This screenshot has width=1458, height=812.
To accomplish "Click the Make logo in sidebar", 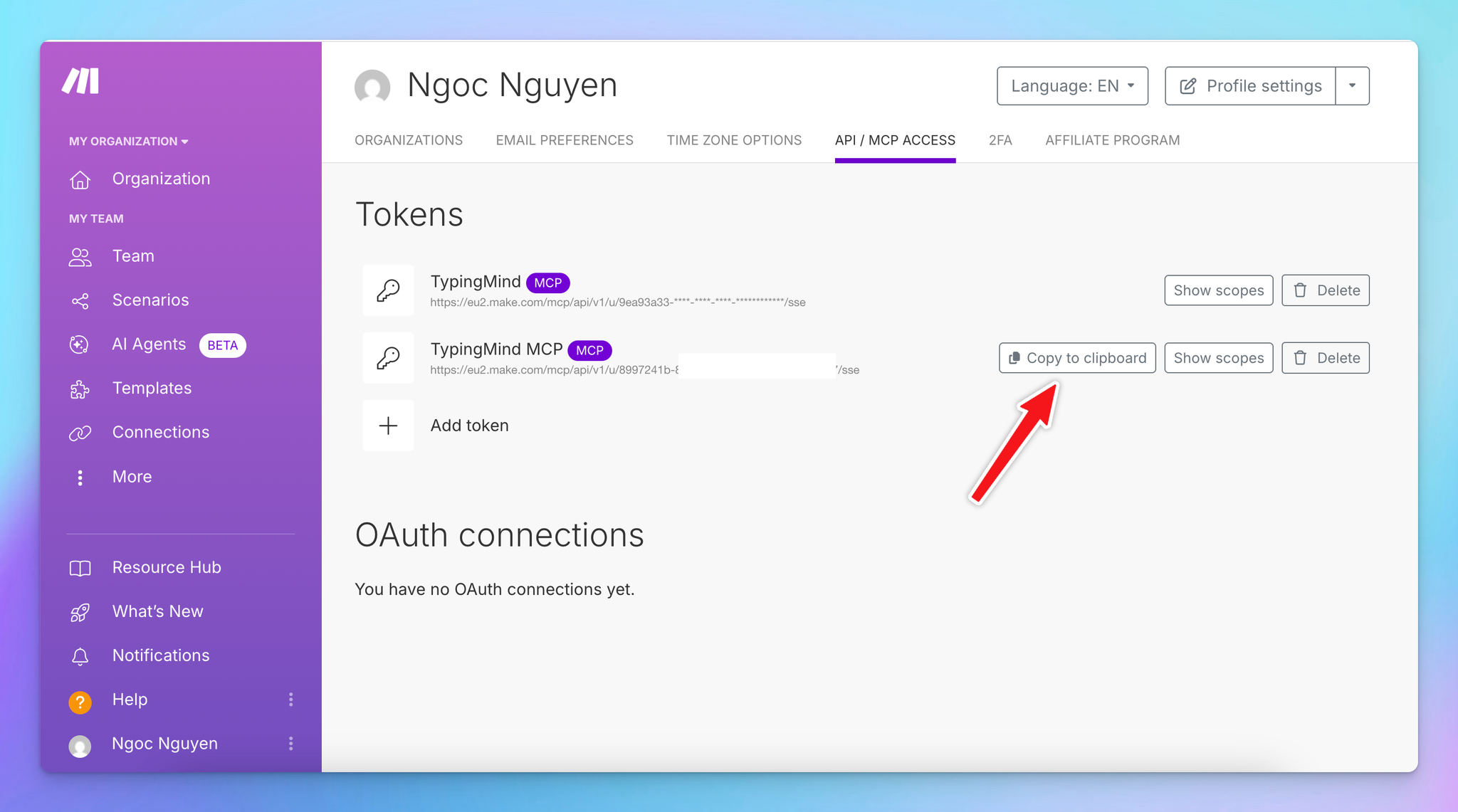I will [80, 81].
